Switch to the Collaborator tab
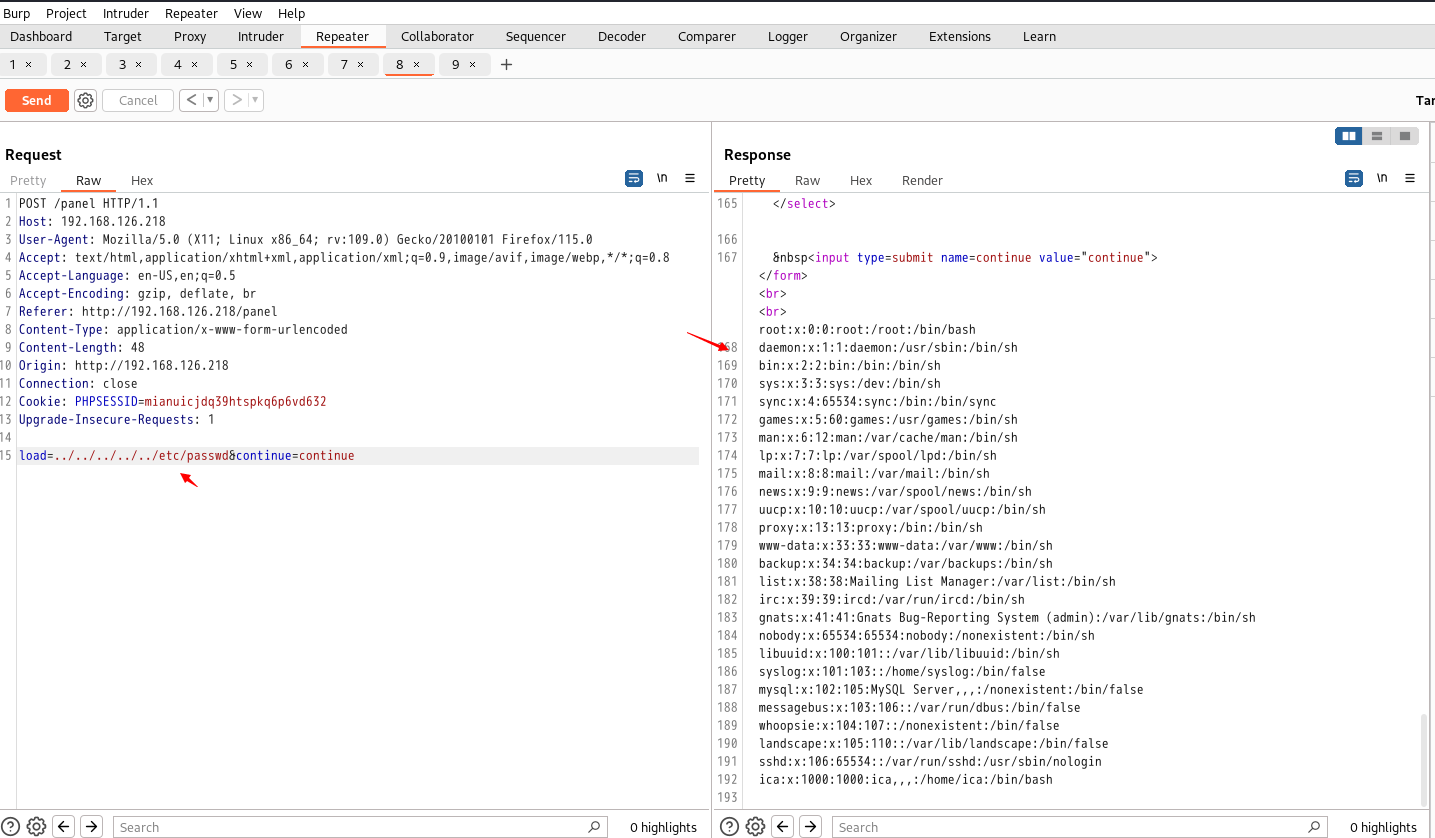The image size is (1435, 838). pos(437,36)
